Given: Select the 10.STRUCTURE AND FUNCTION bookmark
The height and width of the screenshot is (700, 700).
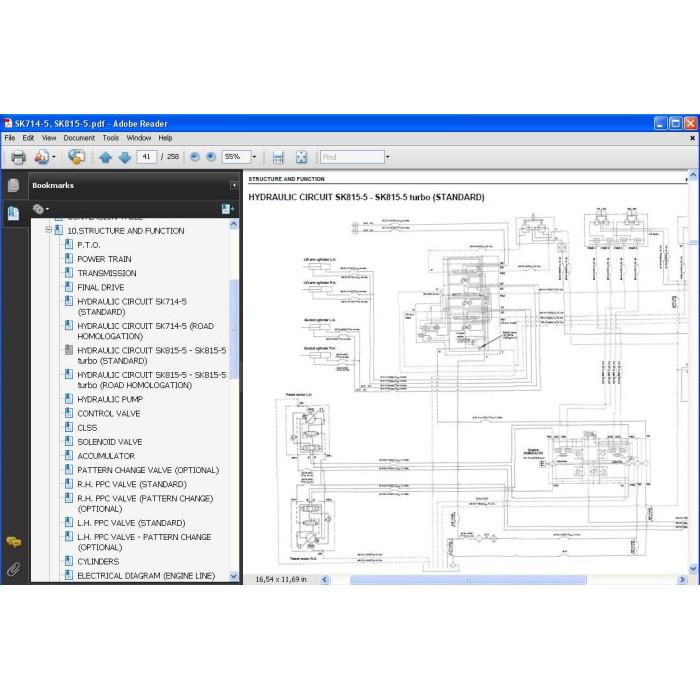Looking at the screenshot, I should coord(125,231).
